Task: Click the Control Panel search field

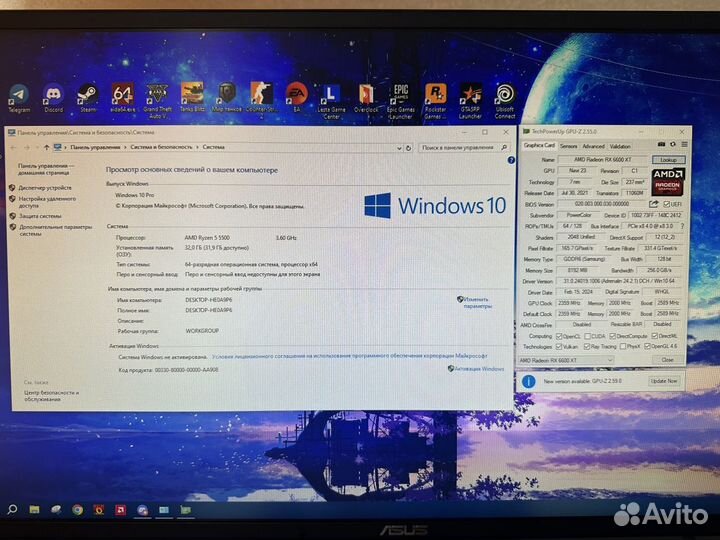Action: (457, 147)
